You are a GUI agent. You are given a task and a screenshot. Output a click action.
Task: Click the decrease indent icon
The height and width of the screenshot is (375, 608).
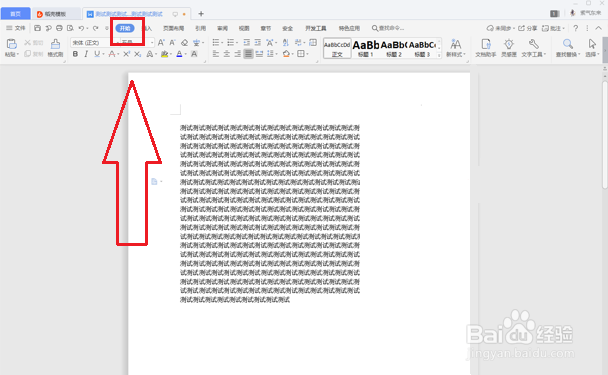pyautogui.click(x=247, y=42)
